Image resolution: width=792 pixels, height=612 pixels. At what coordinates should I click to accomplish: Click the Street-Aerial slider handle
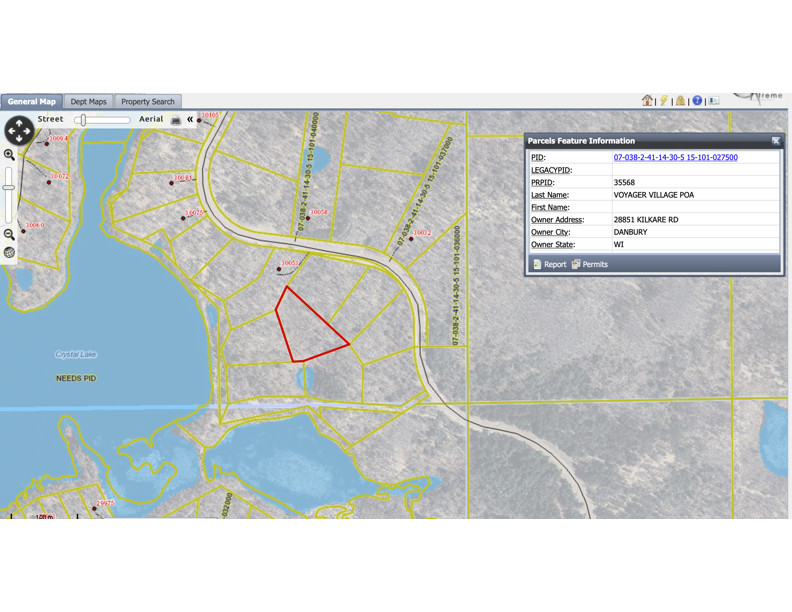[83, 120]
